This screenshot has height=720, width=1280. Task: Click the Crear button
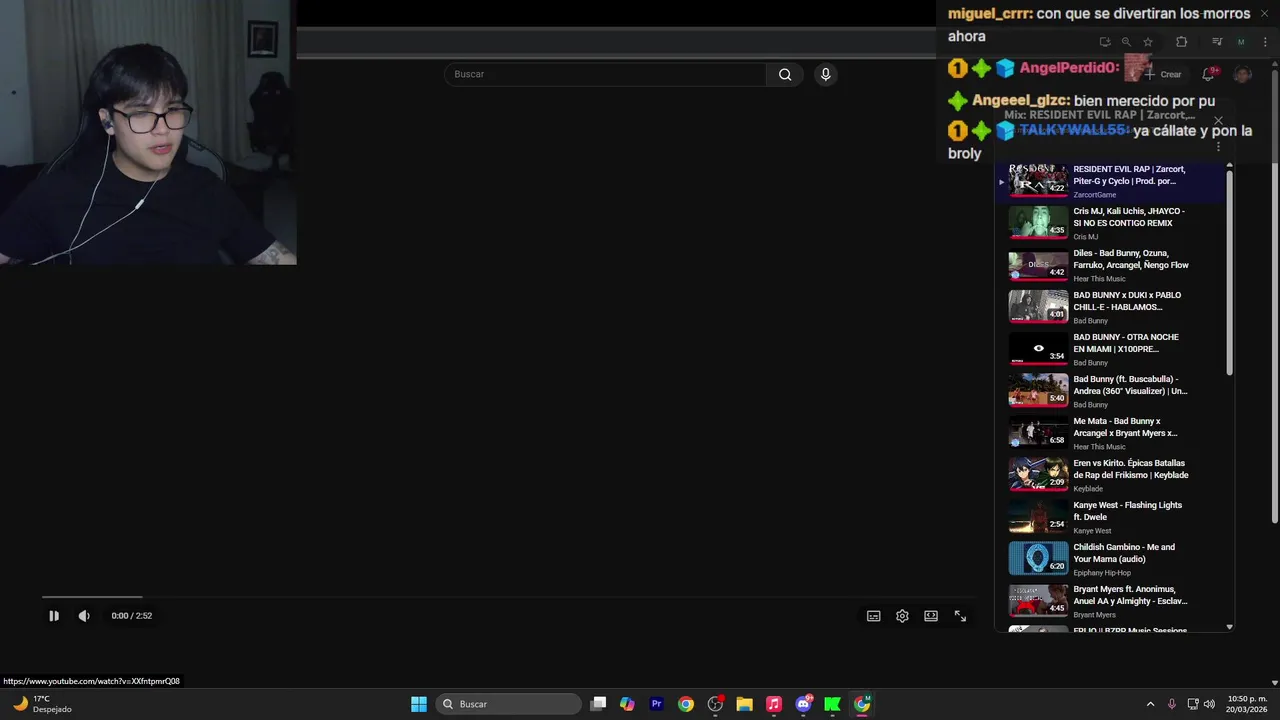coord(1163,74)
